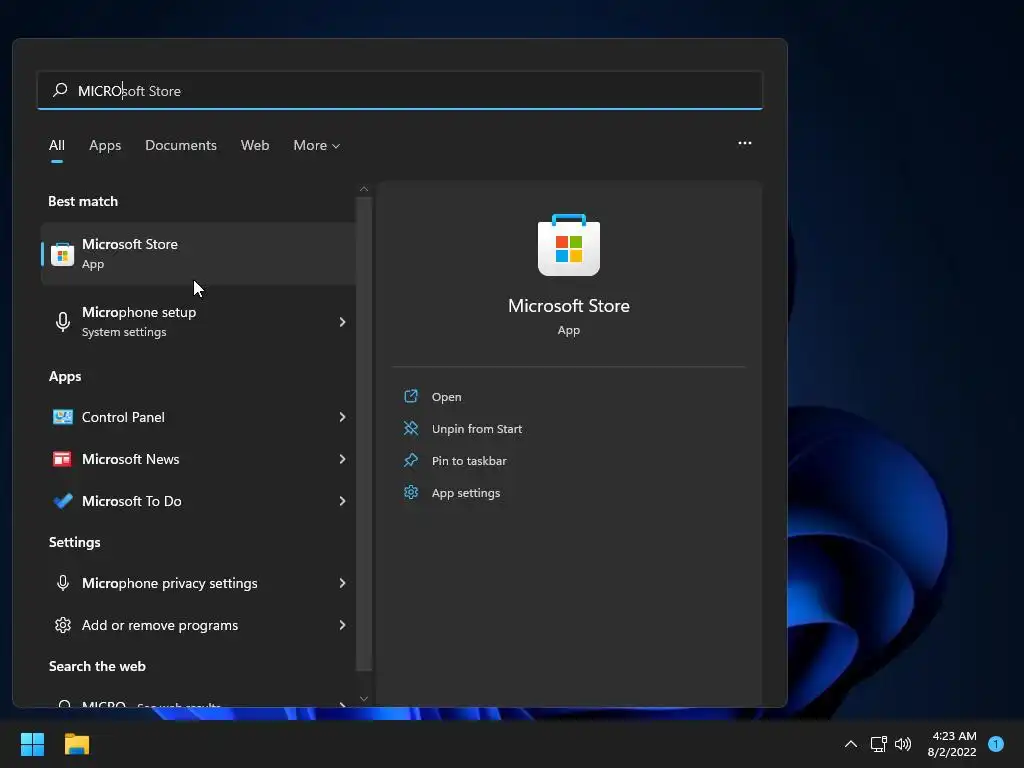
Task: Click the Microphone setup result text
Action: click(139, 312)
